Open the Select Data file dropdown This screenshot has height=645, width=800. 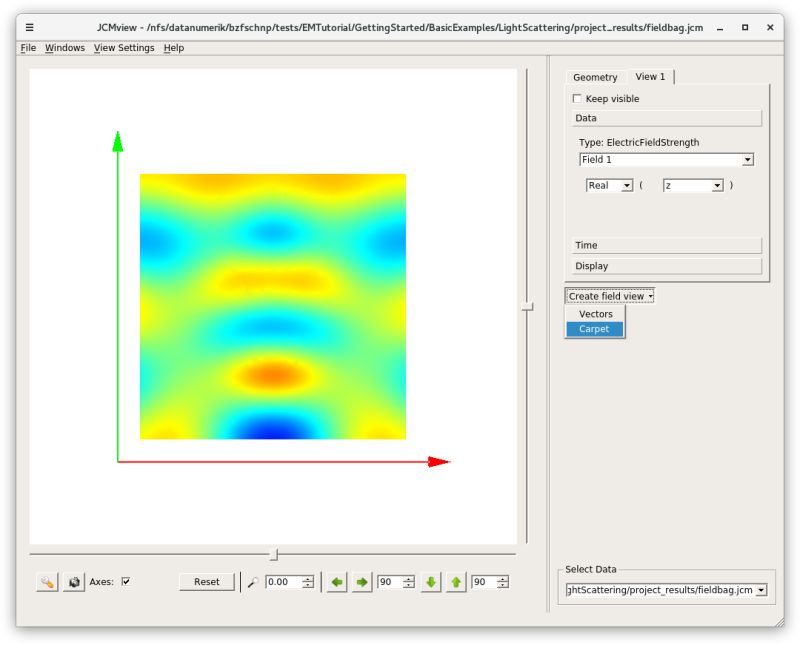click(x=666, y=590)
